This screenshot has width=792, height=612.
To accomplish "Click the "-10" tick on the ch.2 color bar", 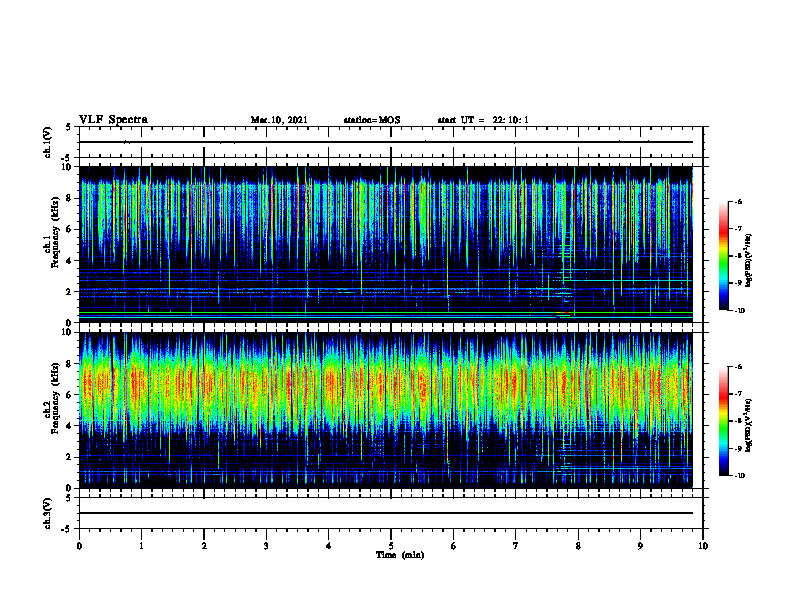I will [739, 476].
